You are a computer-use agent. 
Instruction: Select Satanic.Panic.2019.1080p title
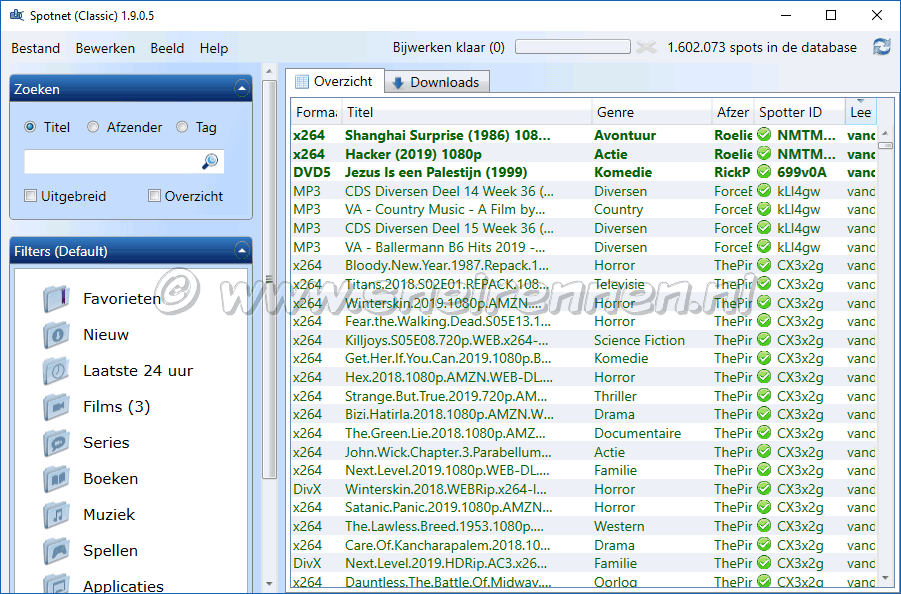tap(449, 507)
